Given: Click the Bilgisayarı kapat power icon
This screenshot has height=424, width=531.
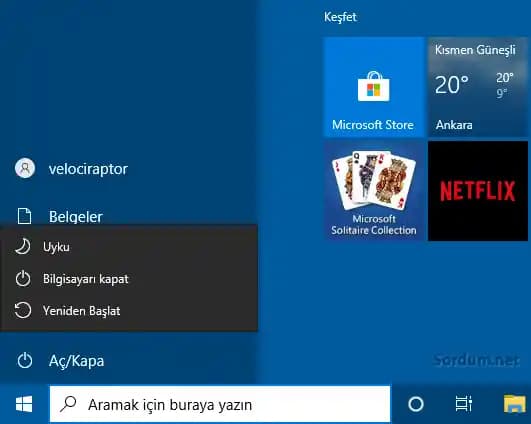Looking at the screenshot, I should 23,279.
